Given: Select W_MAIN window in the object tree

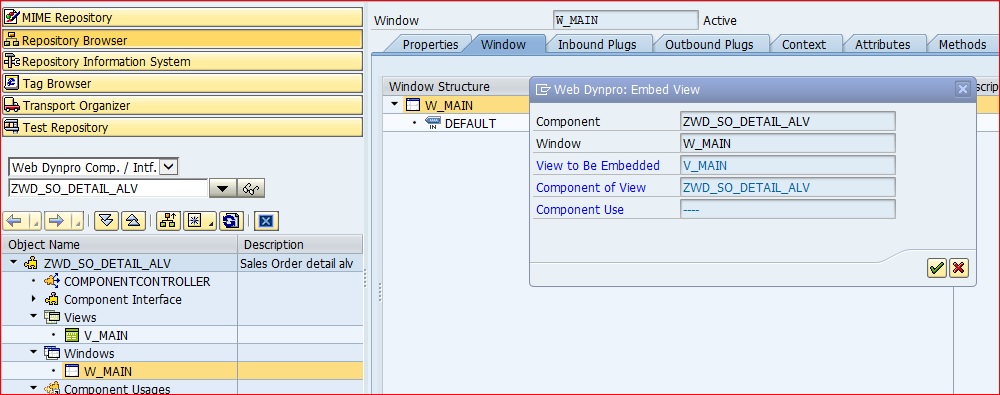Looking at the screenshot, I should pos(108,371).
